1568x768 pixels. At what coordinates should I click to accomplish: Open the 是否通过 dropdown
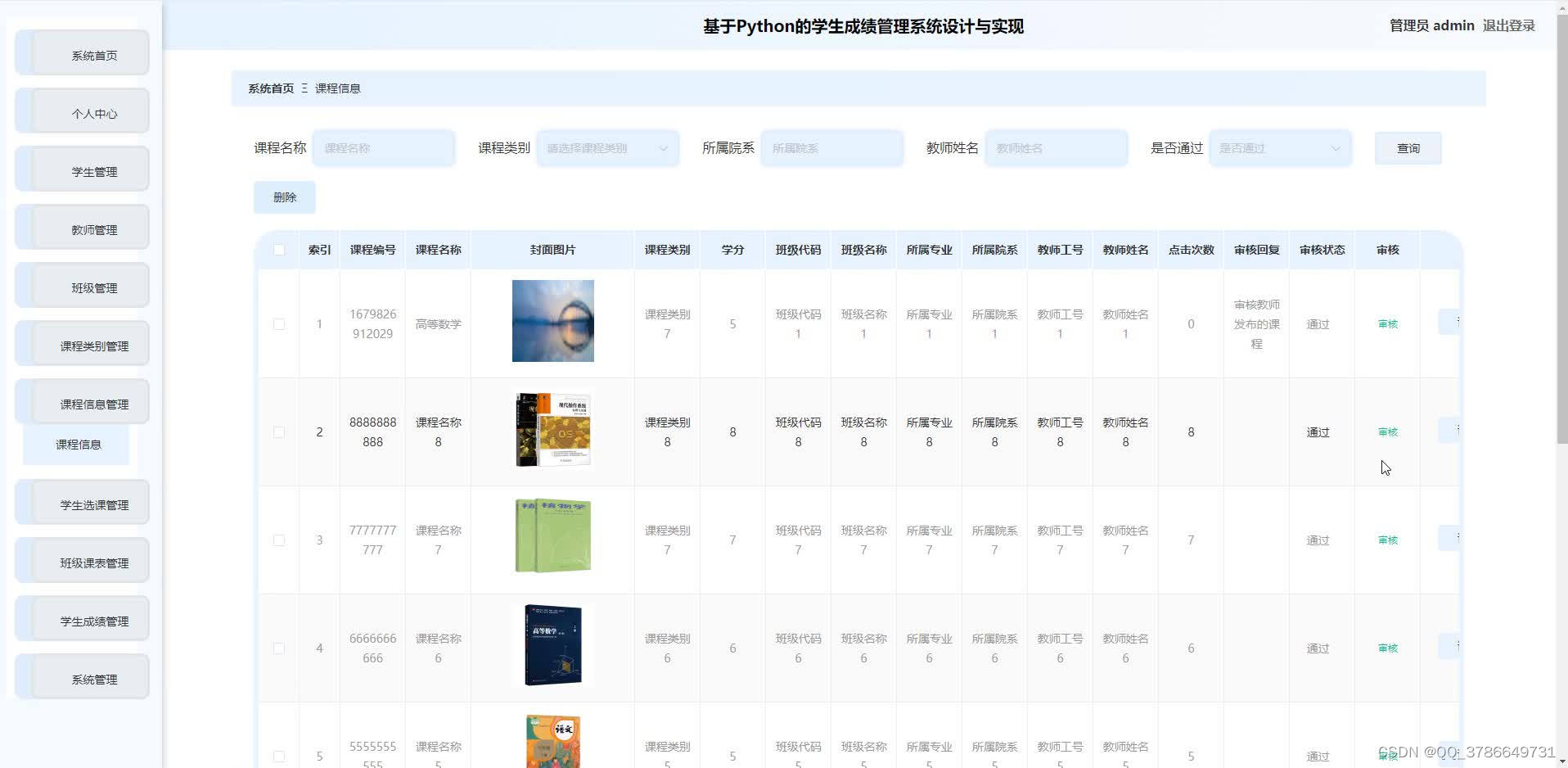pos(1281,148)
